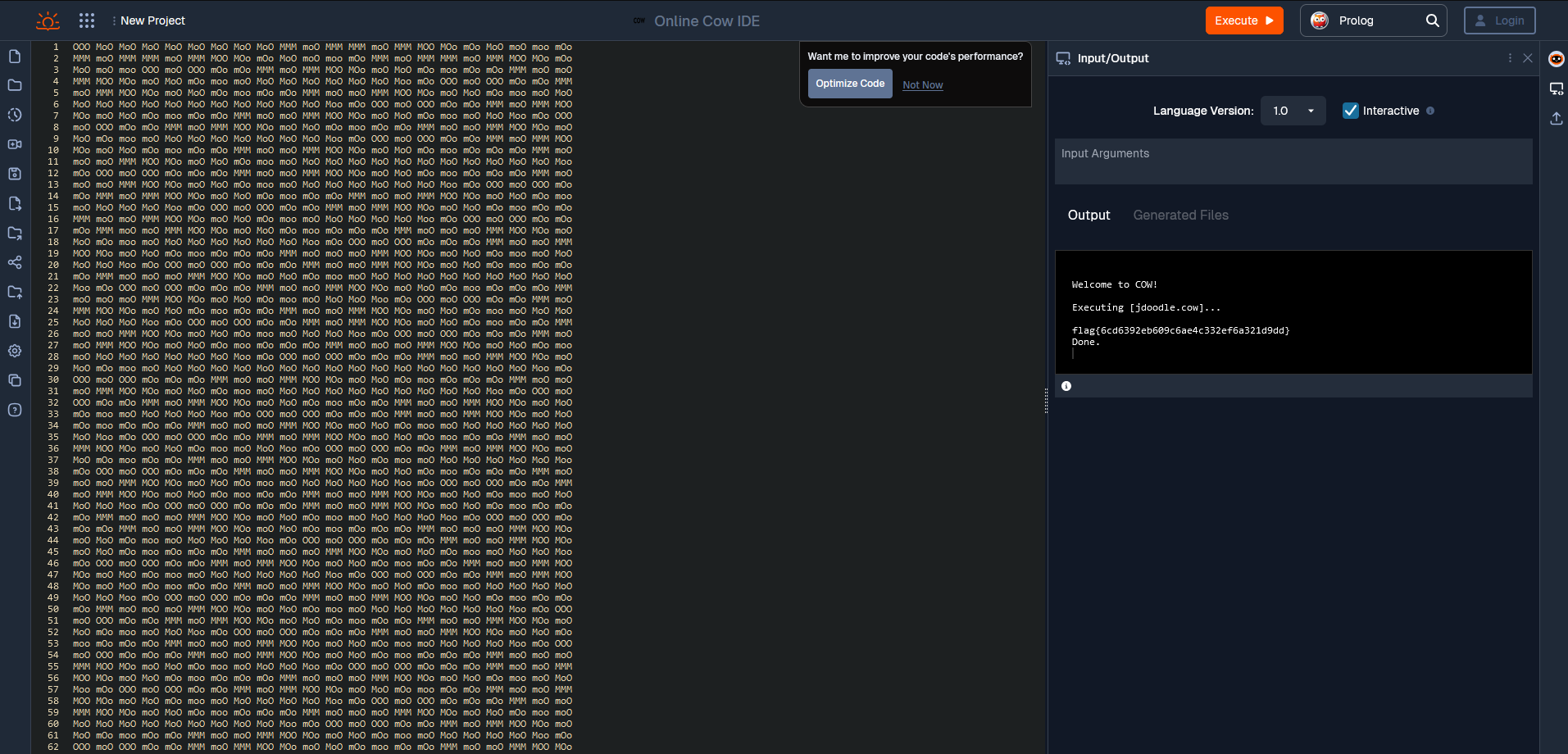Share the project via the share icon
Screen dimensions: 1568x754
14,262
